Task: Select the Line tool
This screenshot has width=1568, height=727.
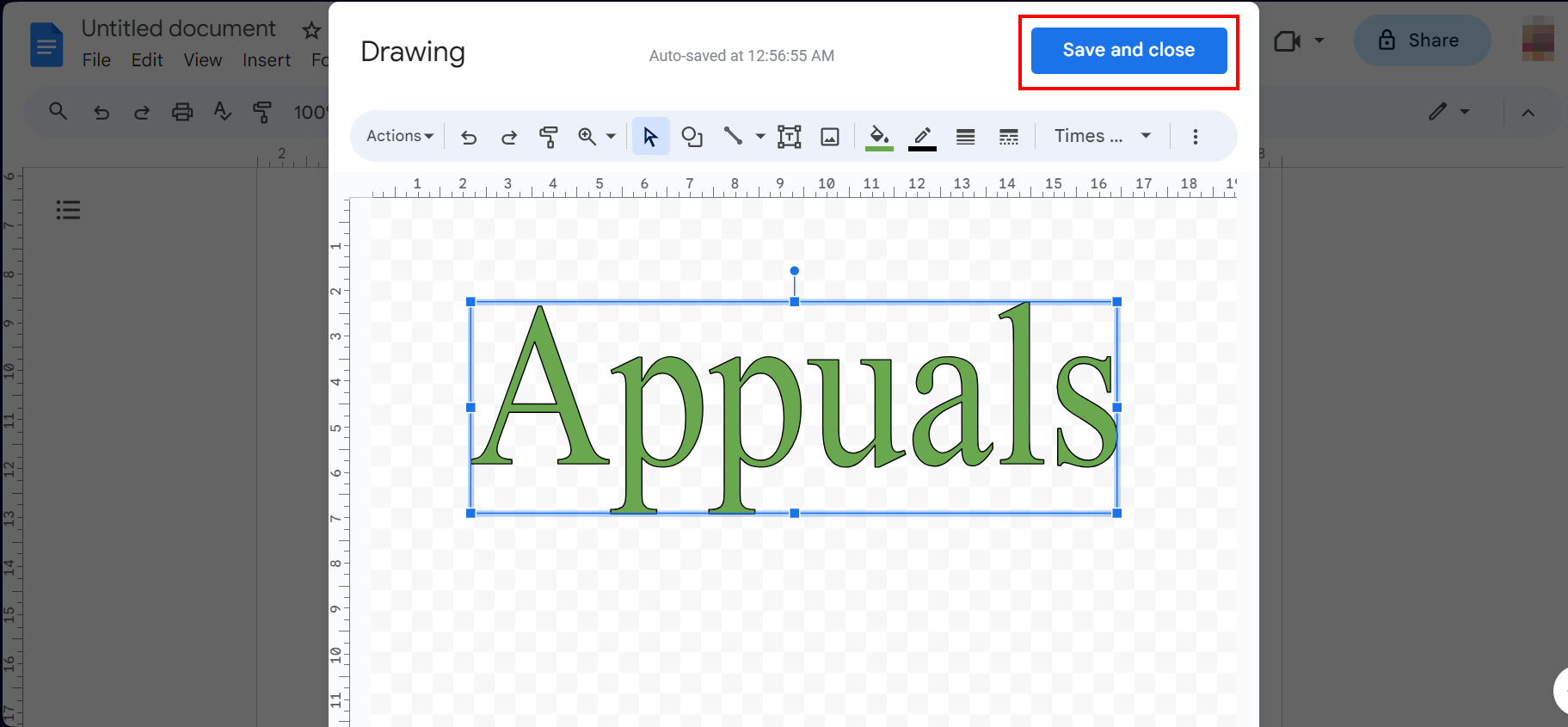Action: tap(733, 137)
